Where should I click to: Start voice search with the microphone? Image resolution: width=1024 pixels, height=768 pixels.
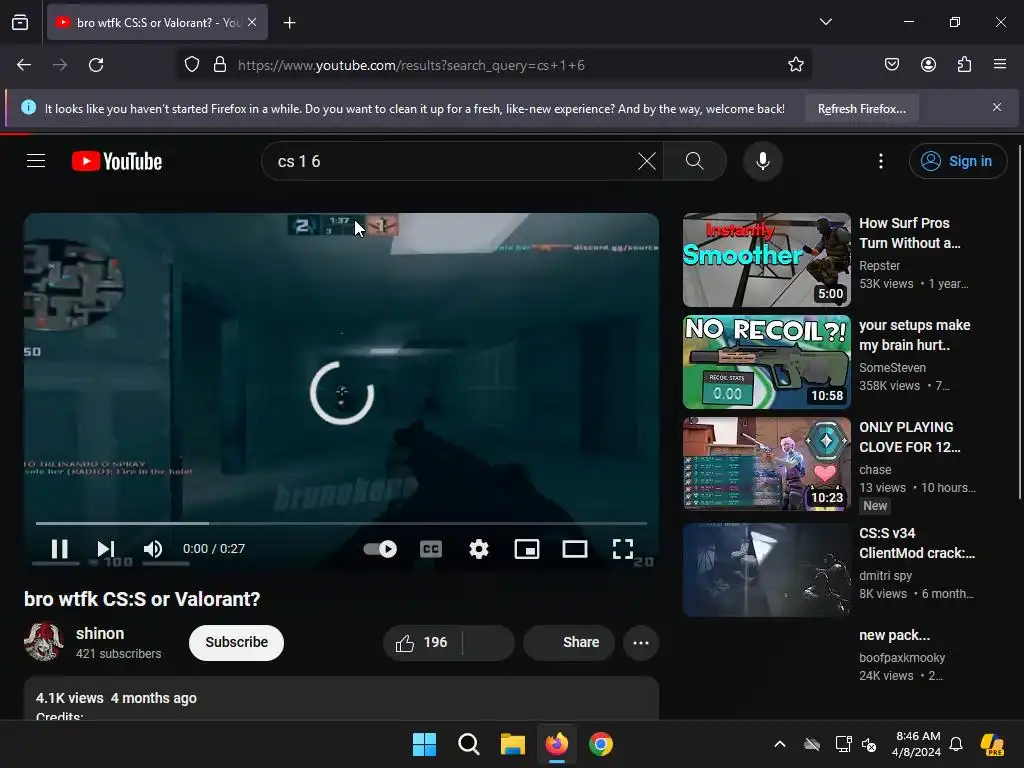(x=763, y=161)
